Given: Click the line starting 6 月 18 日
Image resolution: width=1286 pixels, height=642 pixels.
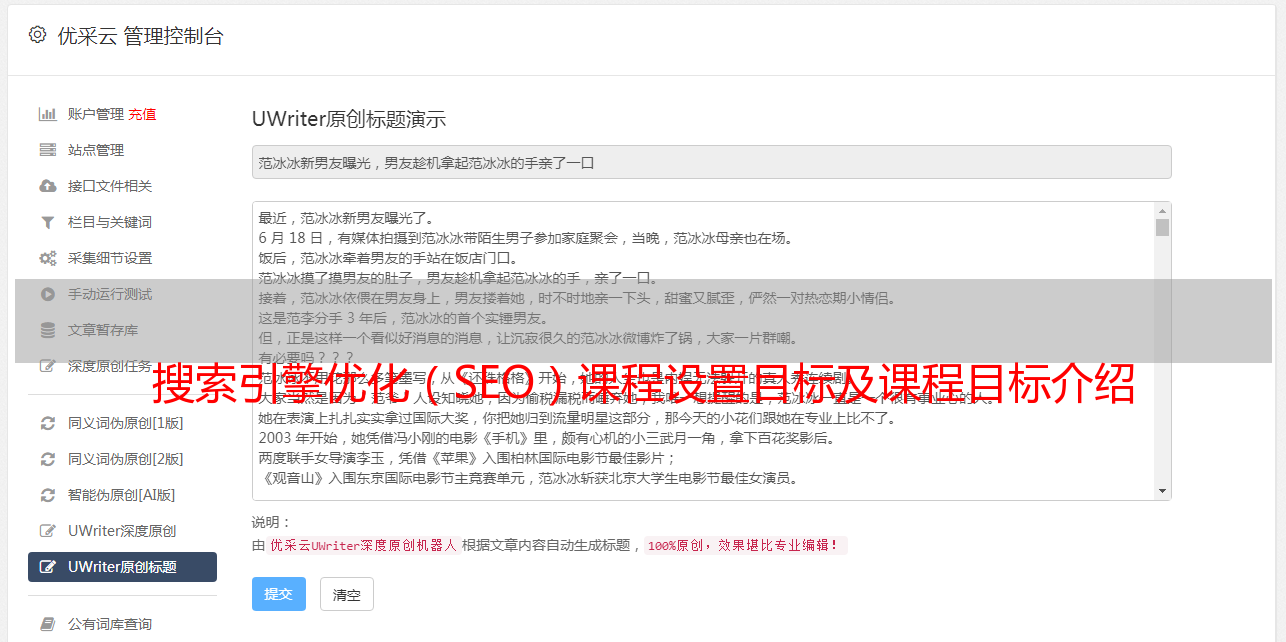Looking at the screenshot, I should point(525,238).
